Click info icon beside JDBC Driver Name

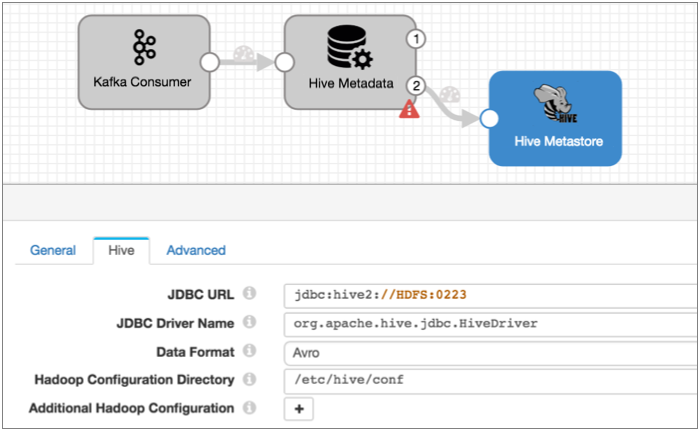click(x=250, y=323)
